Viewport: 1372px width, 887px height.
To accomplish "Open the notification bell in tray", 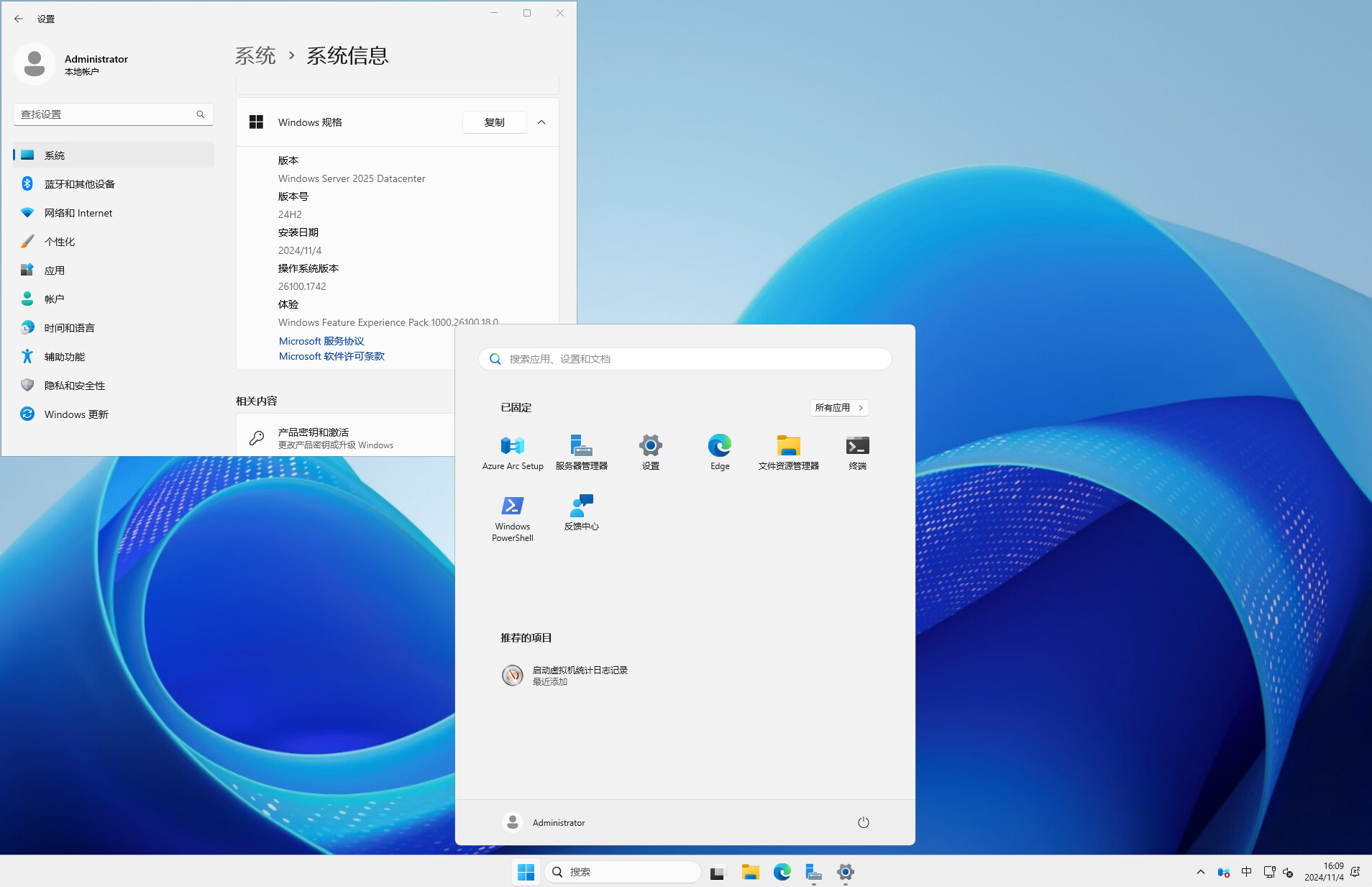I will (x=1355, y=872).
